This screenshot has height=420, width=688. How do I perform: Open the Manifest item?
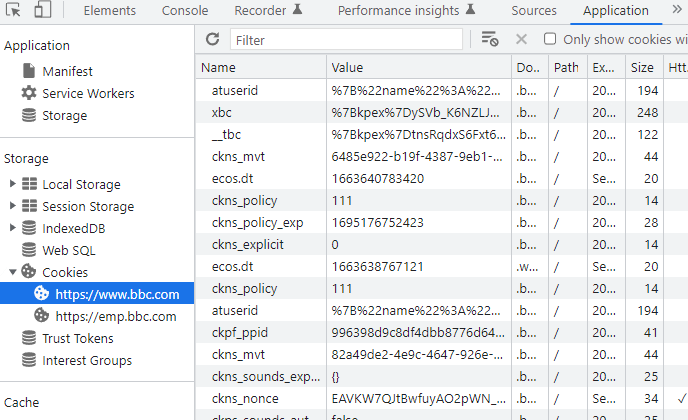pos(67,71)
